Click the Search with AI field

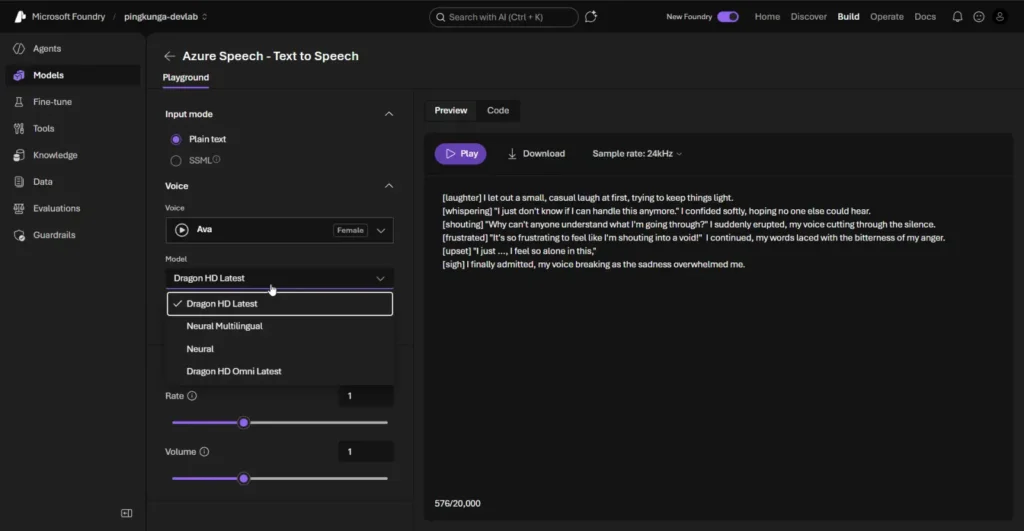click(x=504, y=17)
